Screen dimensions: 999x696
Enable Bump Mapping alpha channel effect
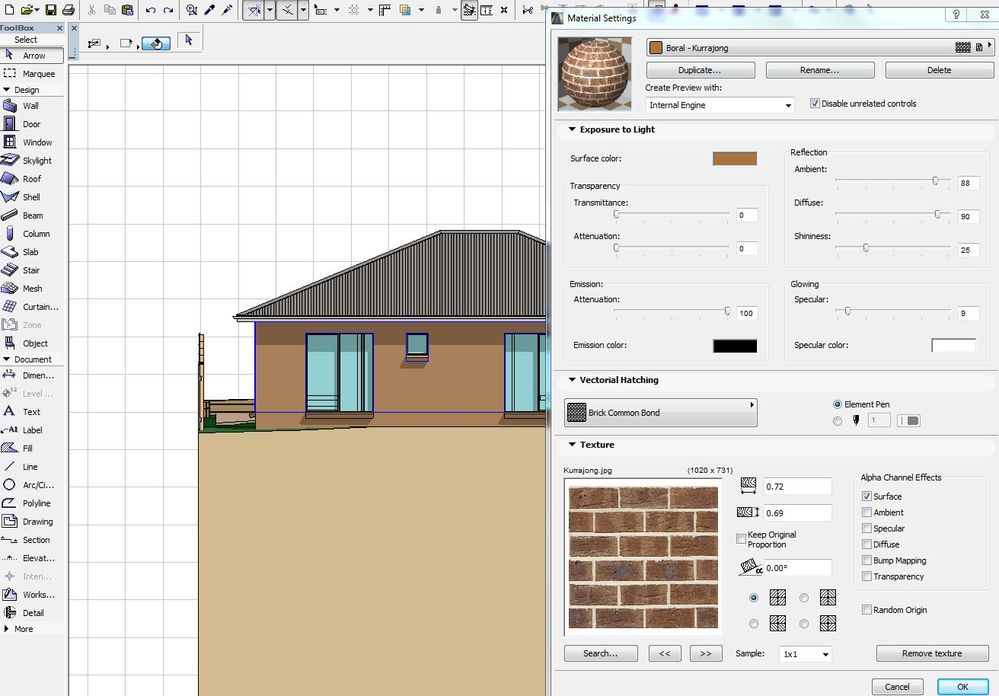866,561
